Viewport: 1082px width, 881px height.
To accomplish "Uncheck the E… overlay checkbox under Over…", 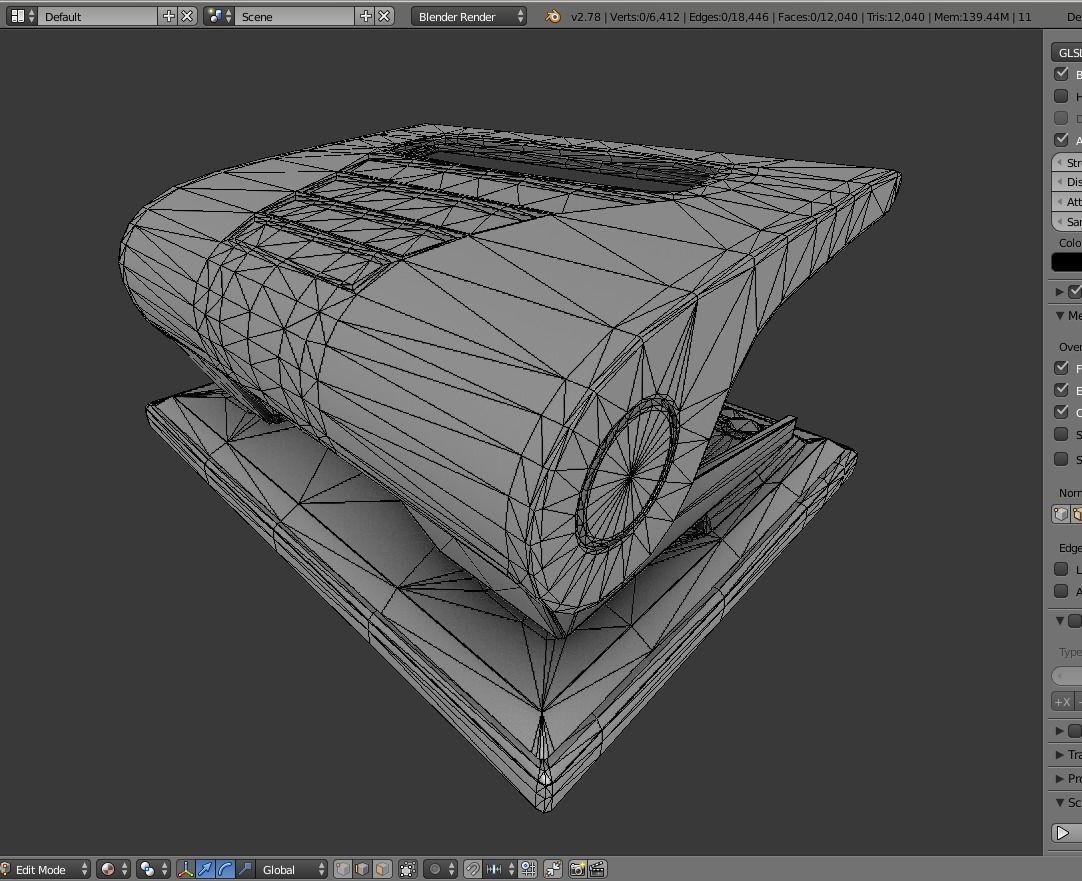I will [1061, 390].
